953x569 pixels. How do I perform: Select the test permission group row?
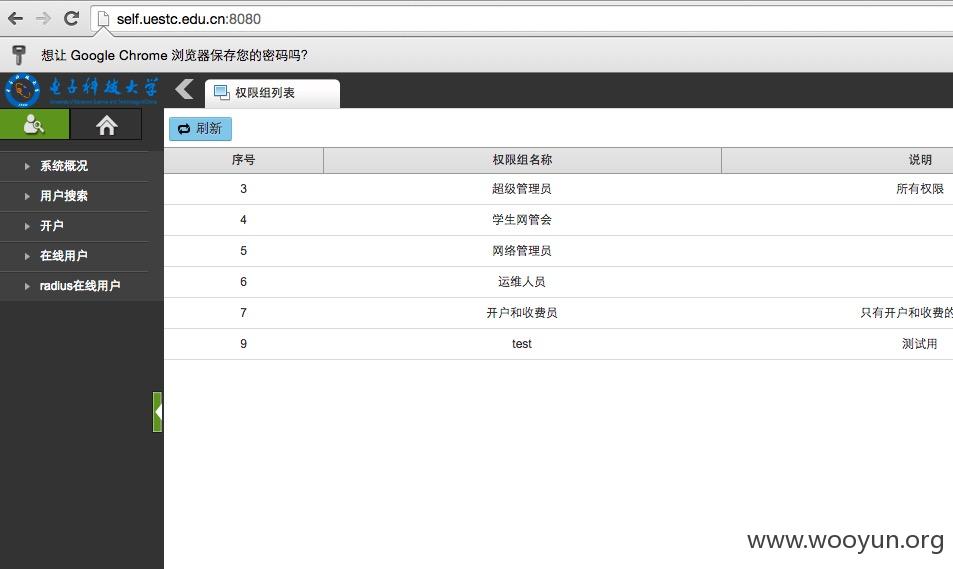[559, 344]
